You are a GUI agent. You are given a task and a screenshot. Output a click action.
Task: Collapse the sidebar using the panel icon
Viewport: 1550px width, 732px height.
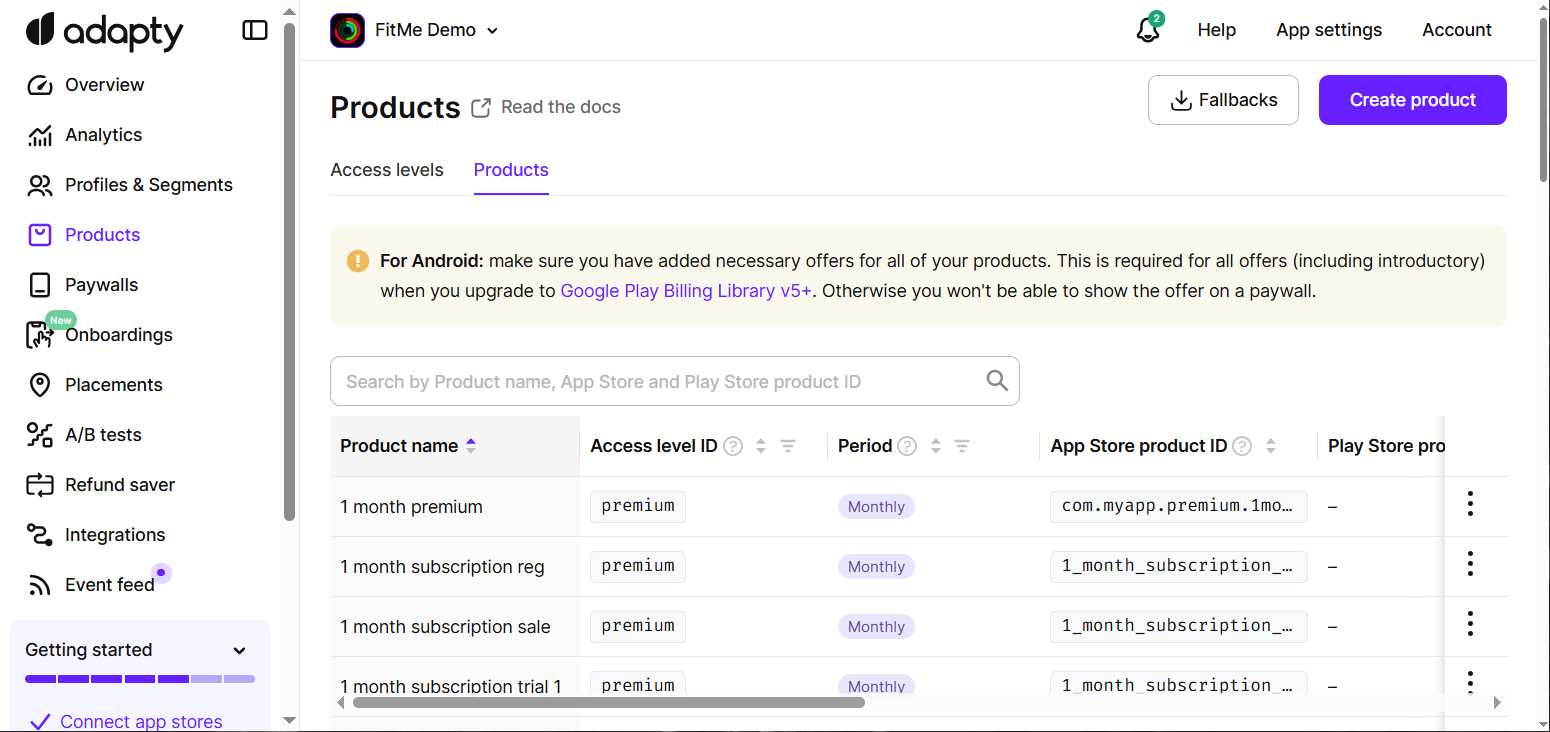point(255,30)
